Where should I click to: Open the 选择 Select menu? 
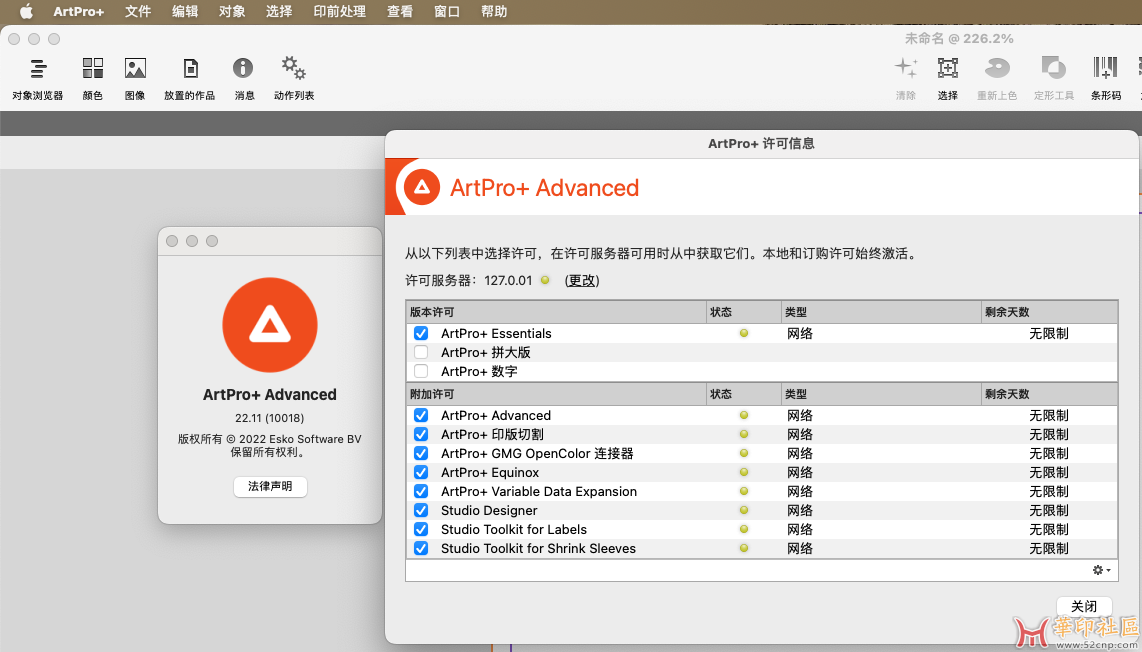pyautogui.click(x=279, y=12)
